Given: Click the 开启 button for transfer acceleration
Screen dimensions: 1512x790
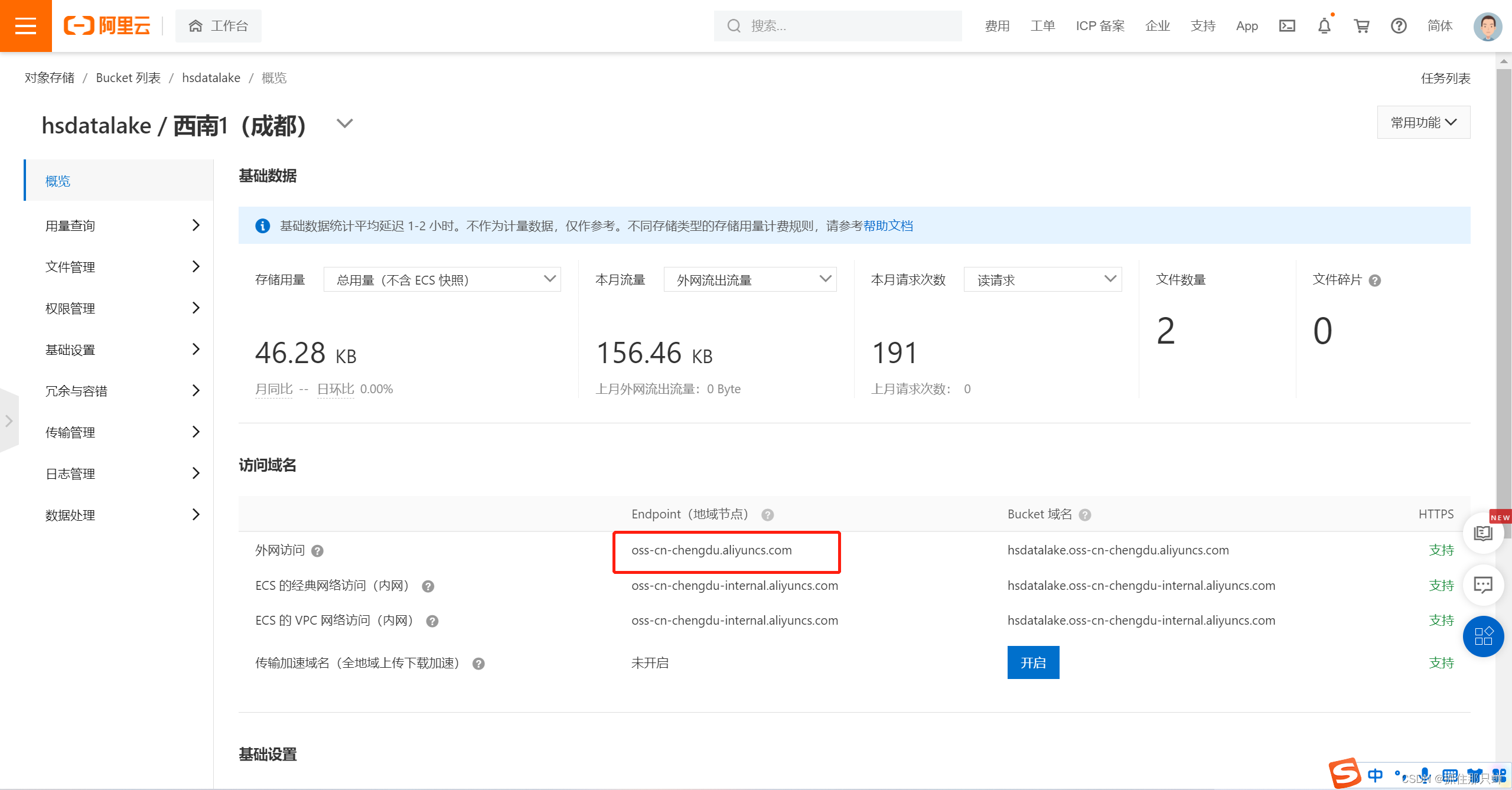Looking at the screenshot, I should click(1033, 662).
